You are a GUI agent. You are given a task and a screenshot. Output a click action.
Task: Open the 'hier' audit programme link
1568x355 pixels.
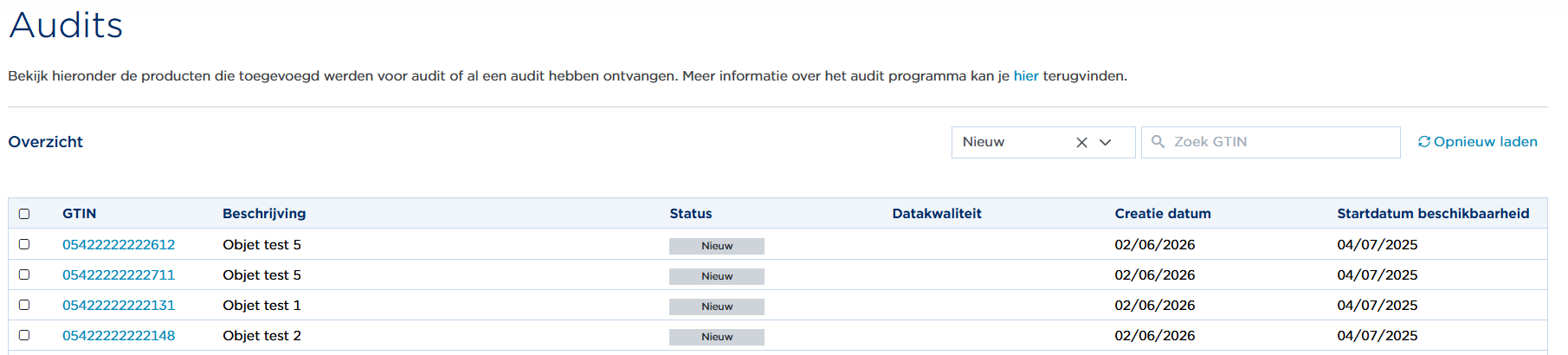[x=1026, y=76]
